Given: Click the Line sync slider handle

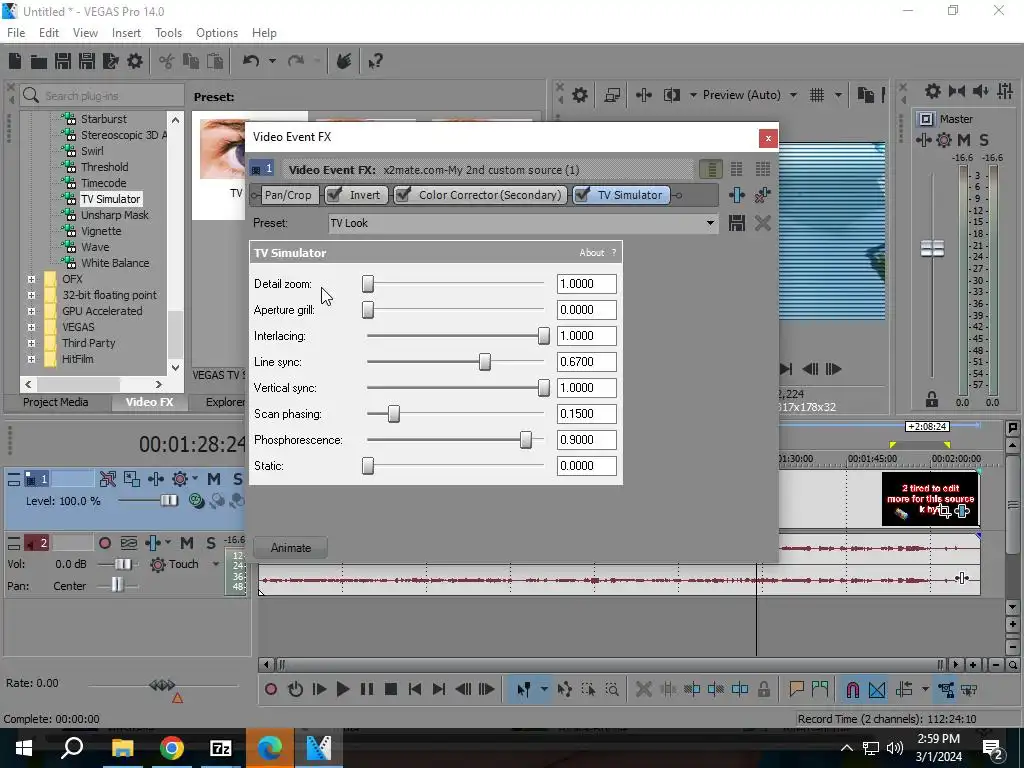Looking at the screenshot, I should coord(485,362).
